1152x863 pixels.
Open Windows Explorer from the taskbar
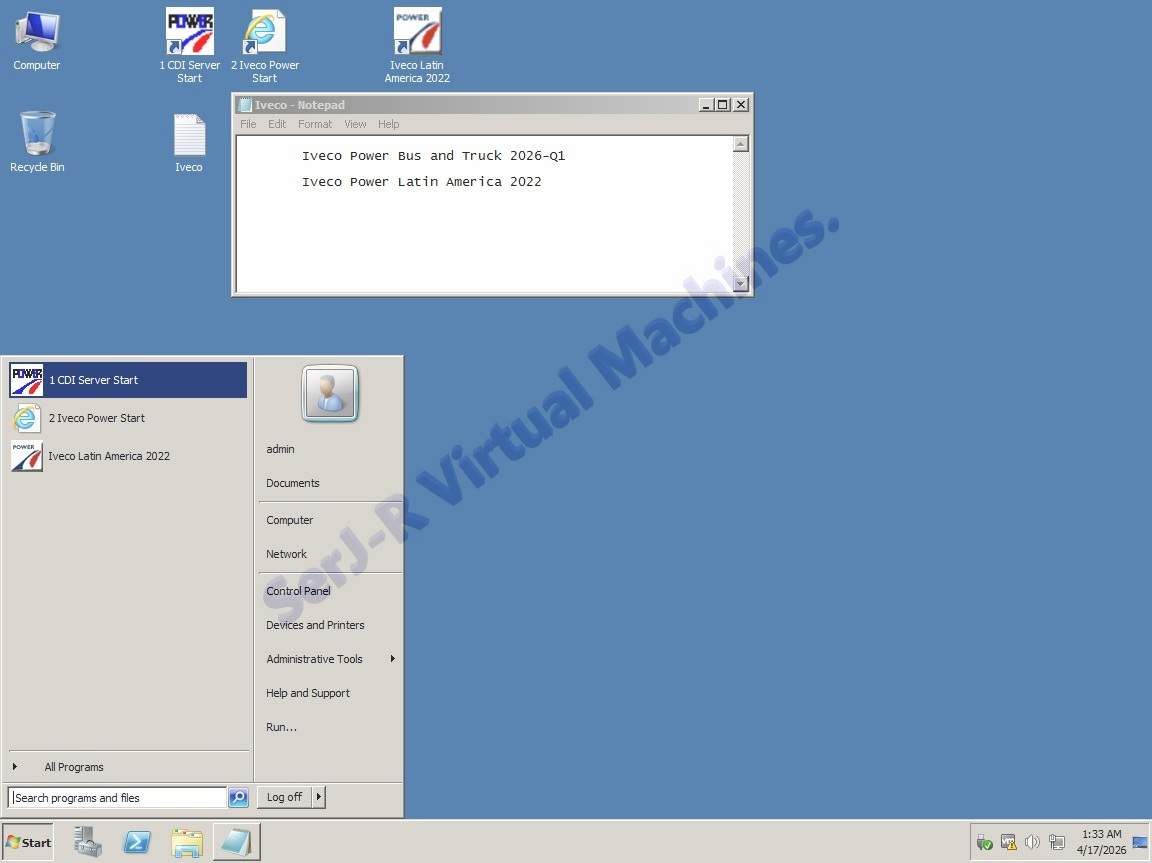point(187,842)
